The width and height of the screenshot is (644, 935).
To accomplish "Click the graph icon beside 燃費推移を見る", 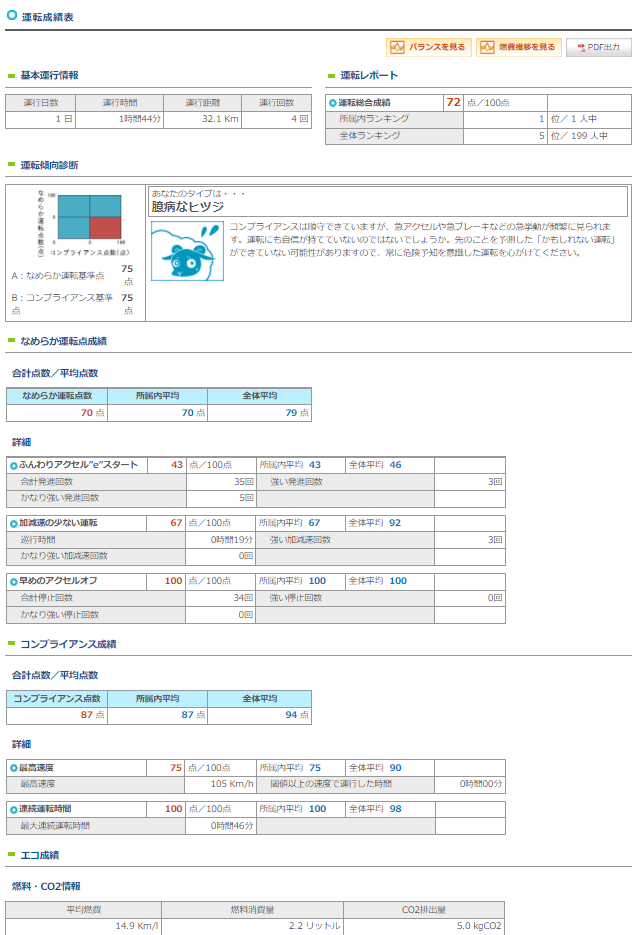I will [487, 47].
